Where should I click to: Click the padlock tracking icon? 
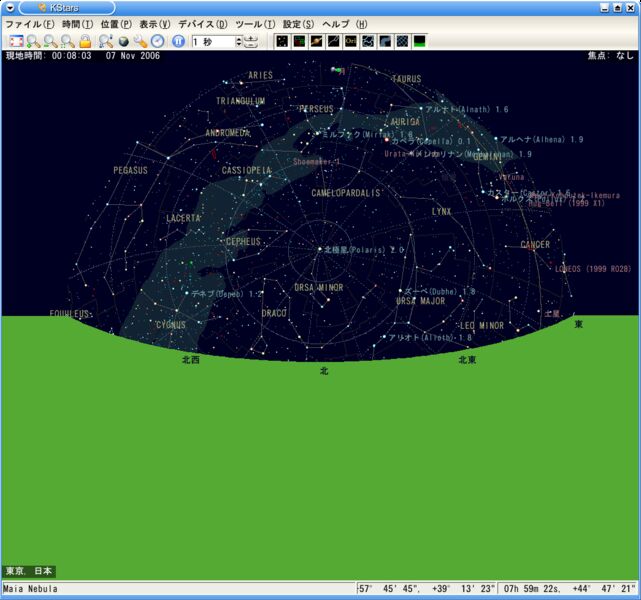click(85, 41)
